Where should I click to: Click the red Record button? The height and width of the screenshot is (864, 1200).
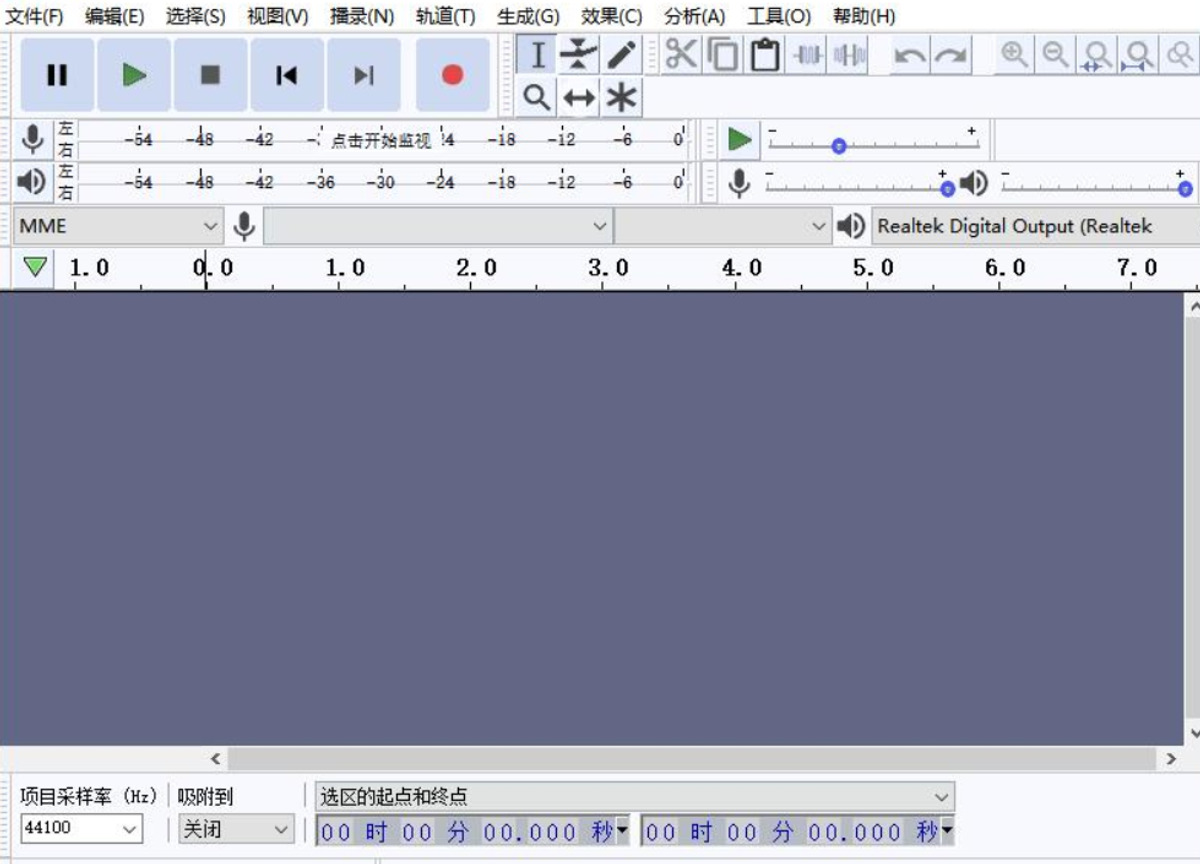452,75
